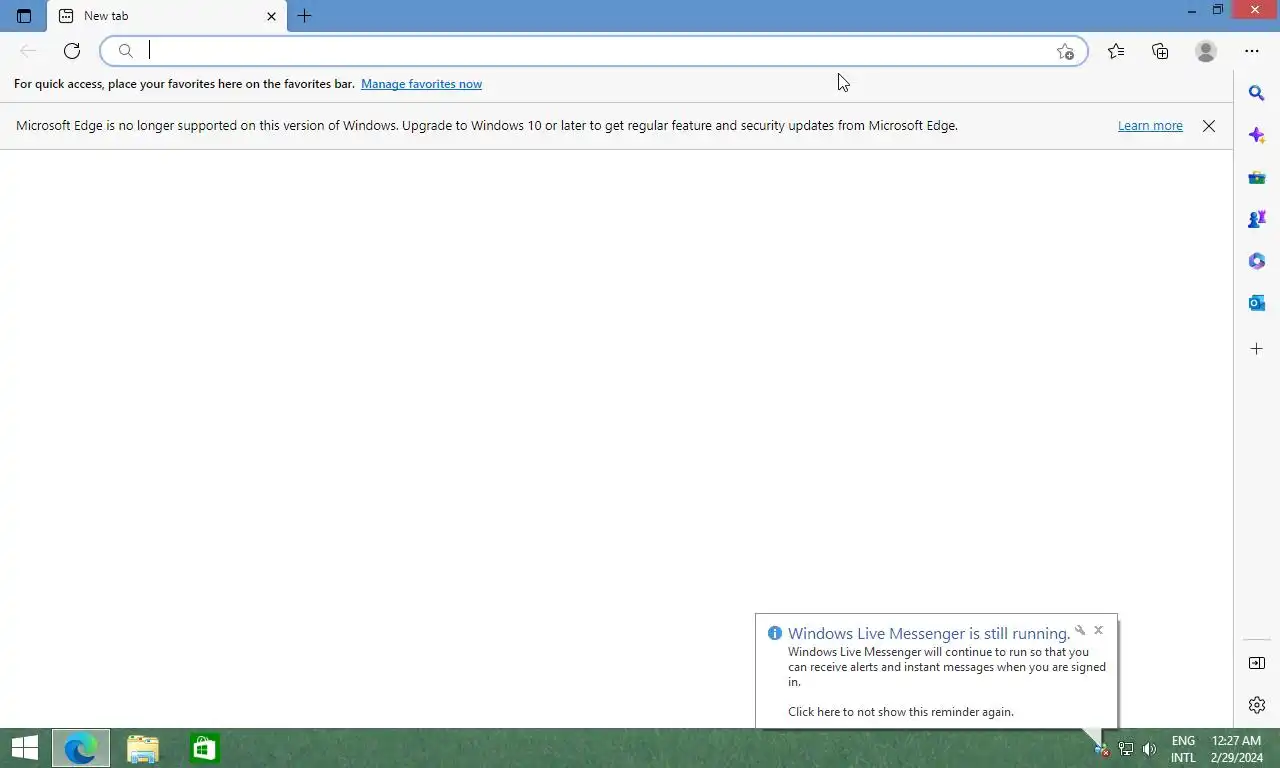
Task: Minimize the Edge window
Action: coord(1191,11)
